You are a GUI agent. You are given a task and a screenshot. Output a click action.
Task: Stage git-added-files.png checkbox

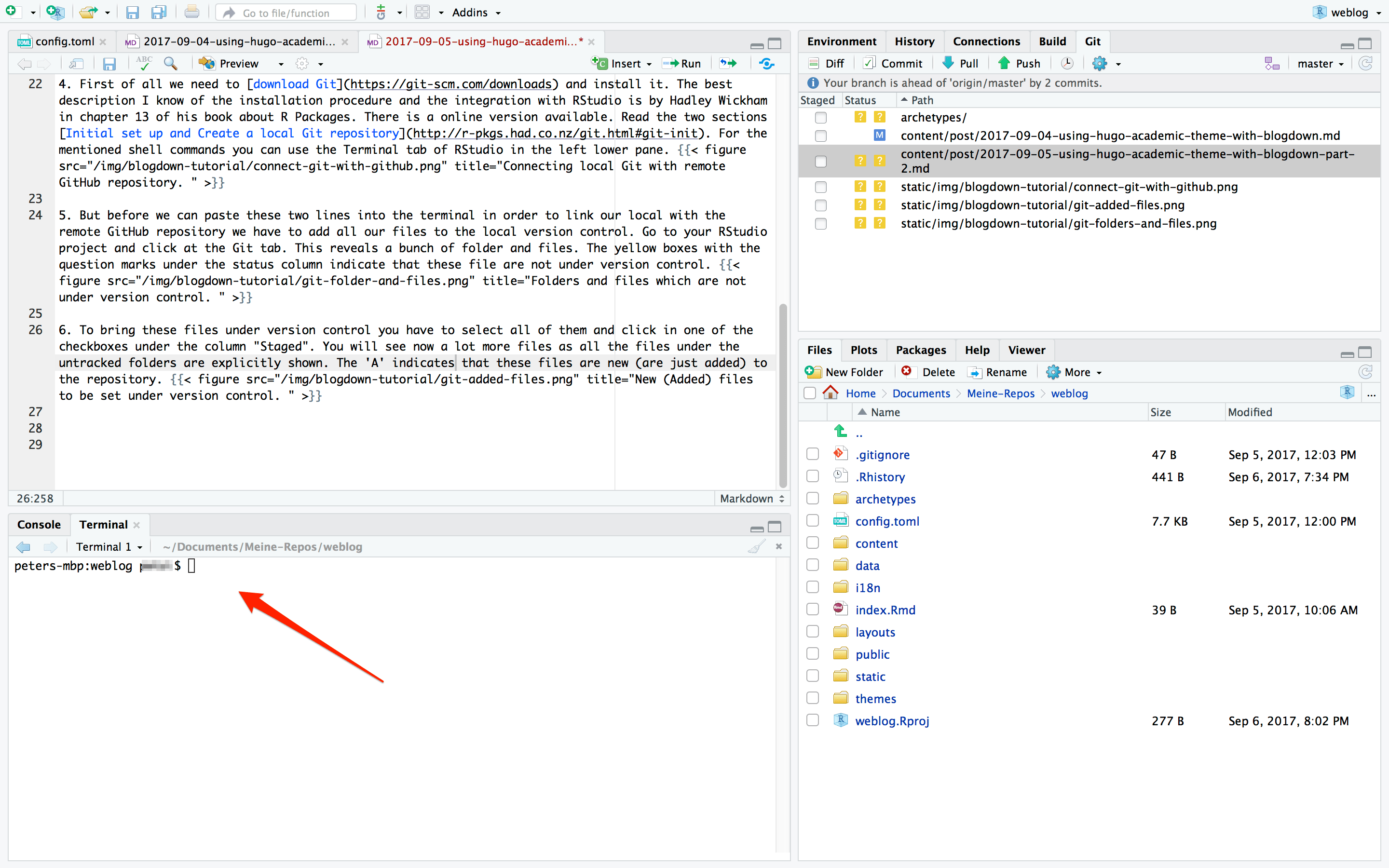click(821, 205)
